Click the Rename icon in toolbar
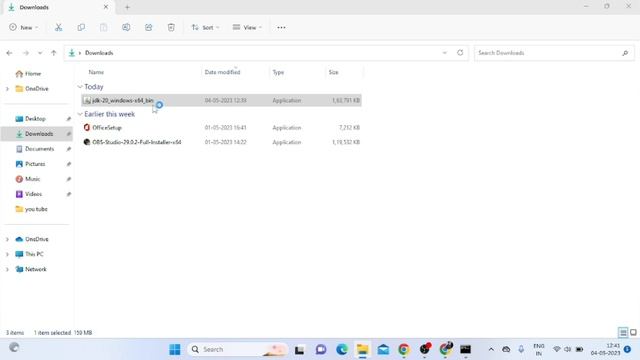Image resolution: width=640 pixels, height=360 pixels. tap(126, 27)
